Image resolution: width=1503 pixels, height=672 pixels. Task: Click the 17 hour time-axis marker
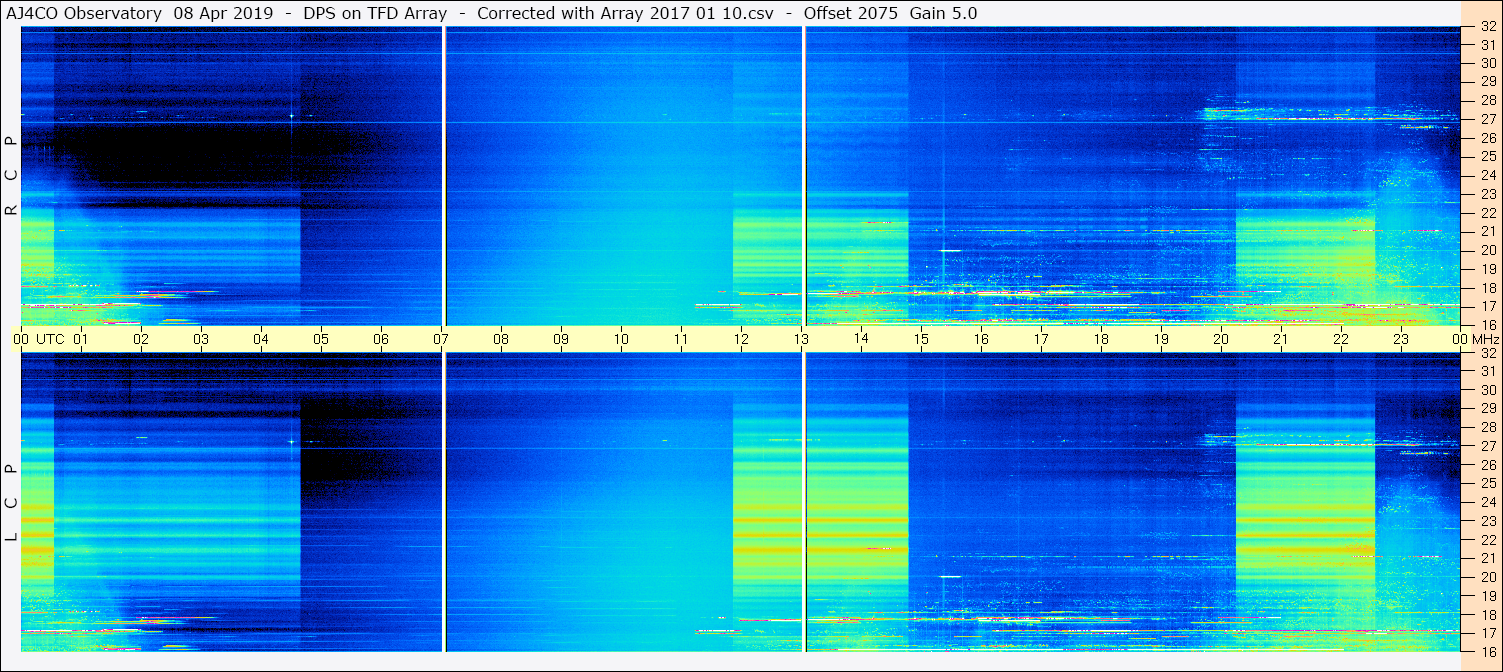(x=1041, y=339)
